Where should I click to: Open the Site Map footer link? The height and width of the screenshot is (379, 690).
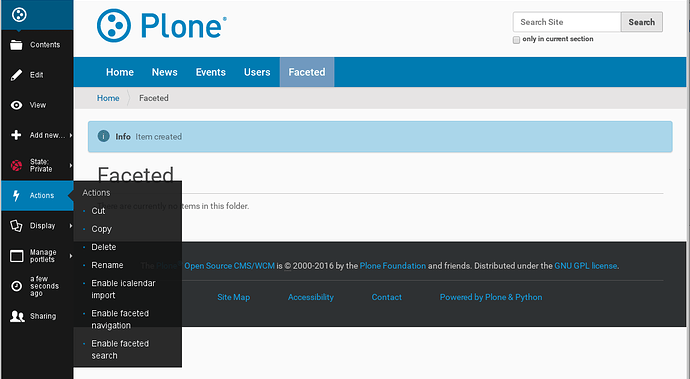tap(234, 297)
